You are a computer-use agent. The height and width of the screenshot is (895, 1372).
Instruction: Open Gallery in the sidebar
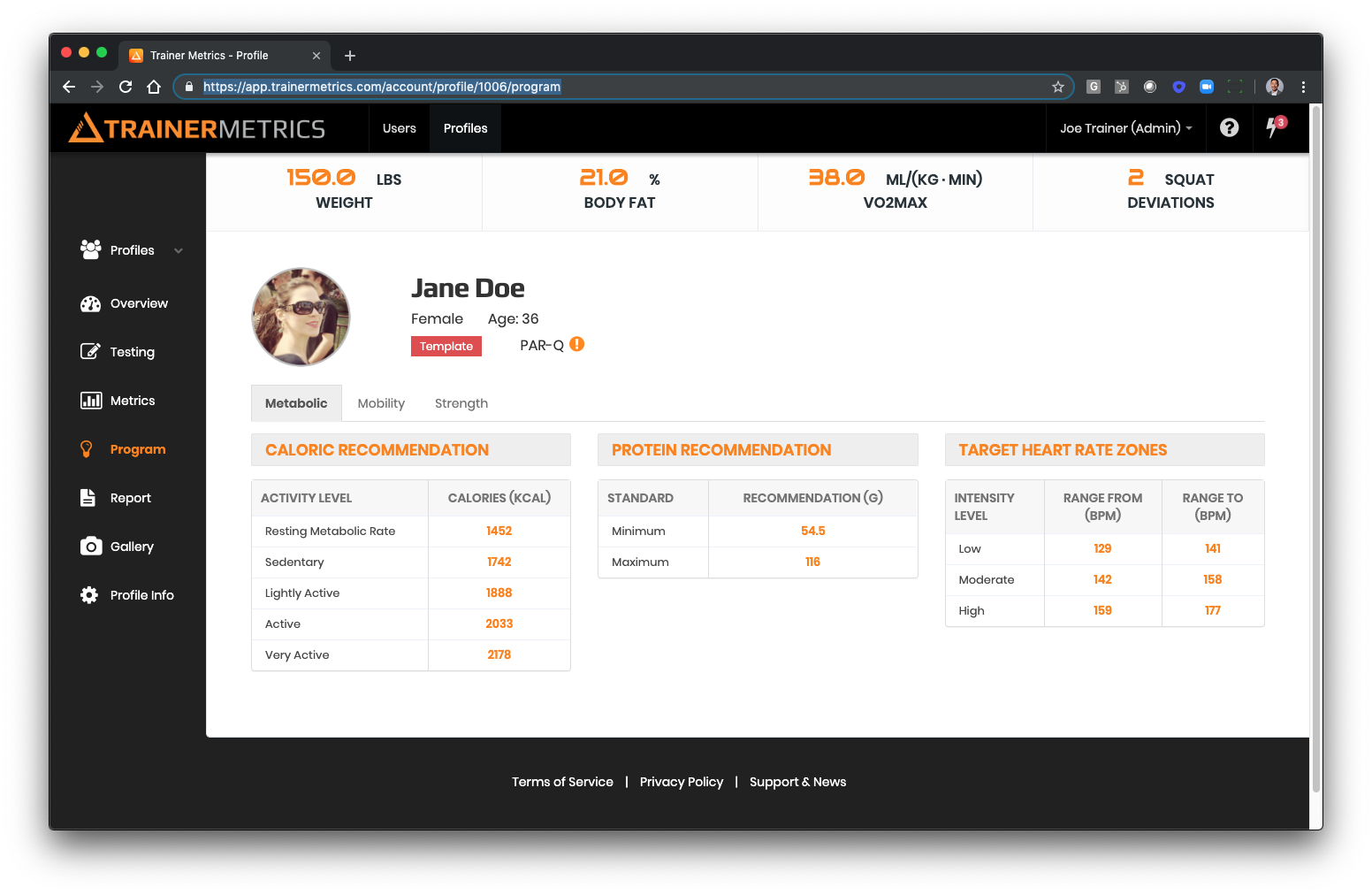pos(132,547)
